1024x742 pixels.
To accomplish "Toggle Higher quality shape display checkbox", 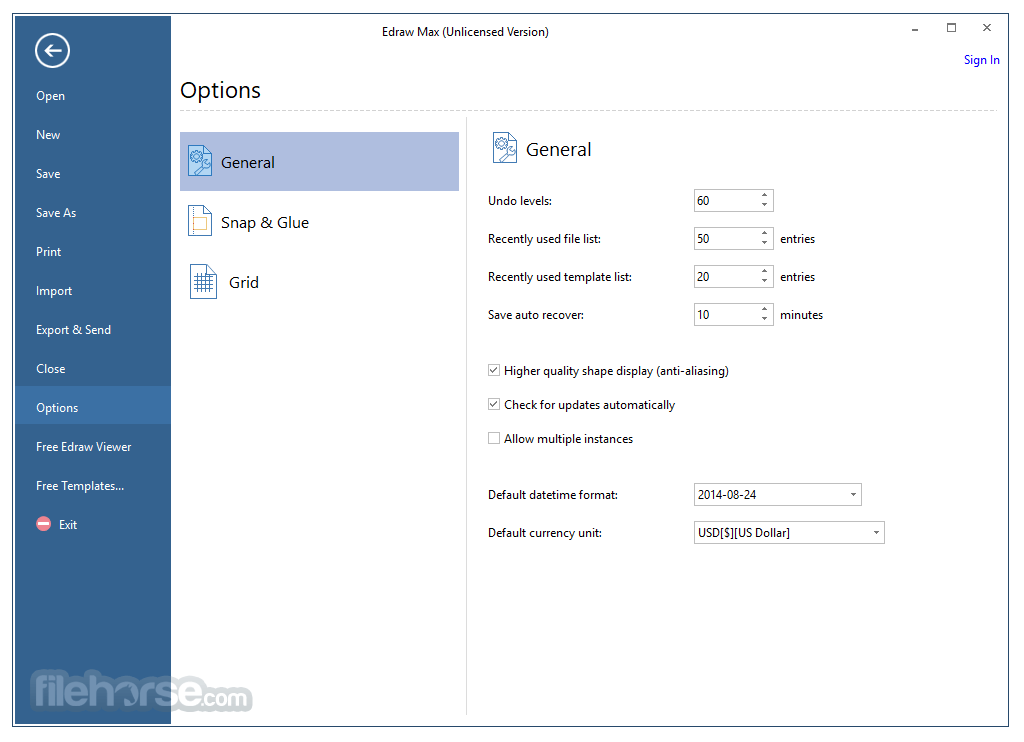I will click(494, 370).
